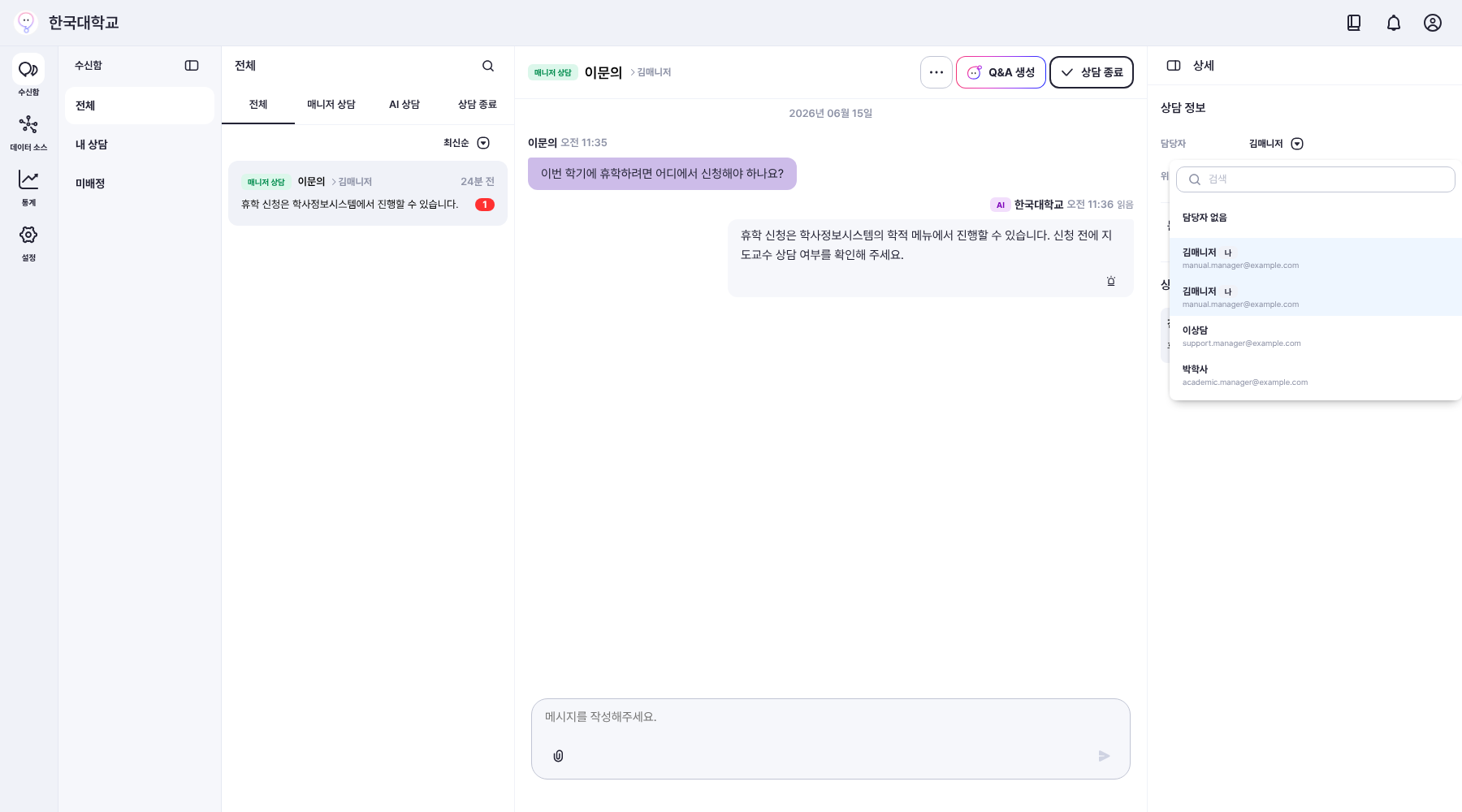The image size is (1462, 812).
Task: Toggle the 상세 detail panel
Action: pos(1174,66)
